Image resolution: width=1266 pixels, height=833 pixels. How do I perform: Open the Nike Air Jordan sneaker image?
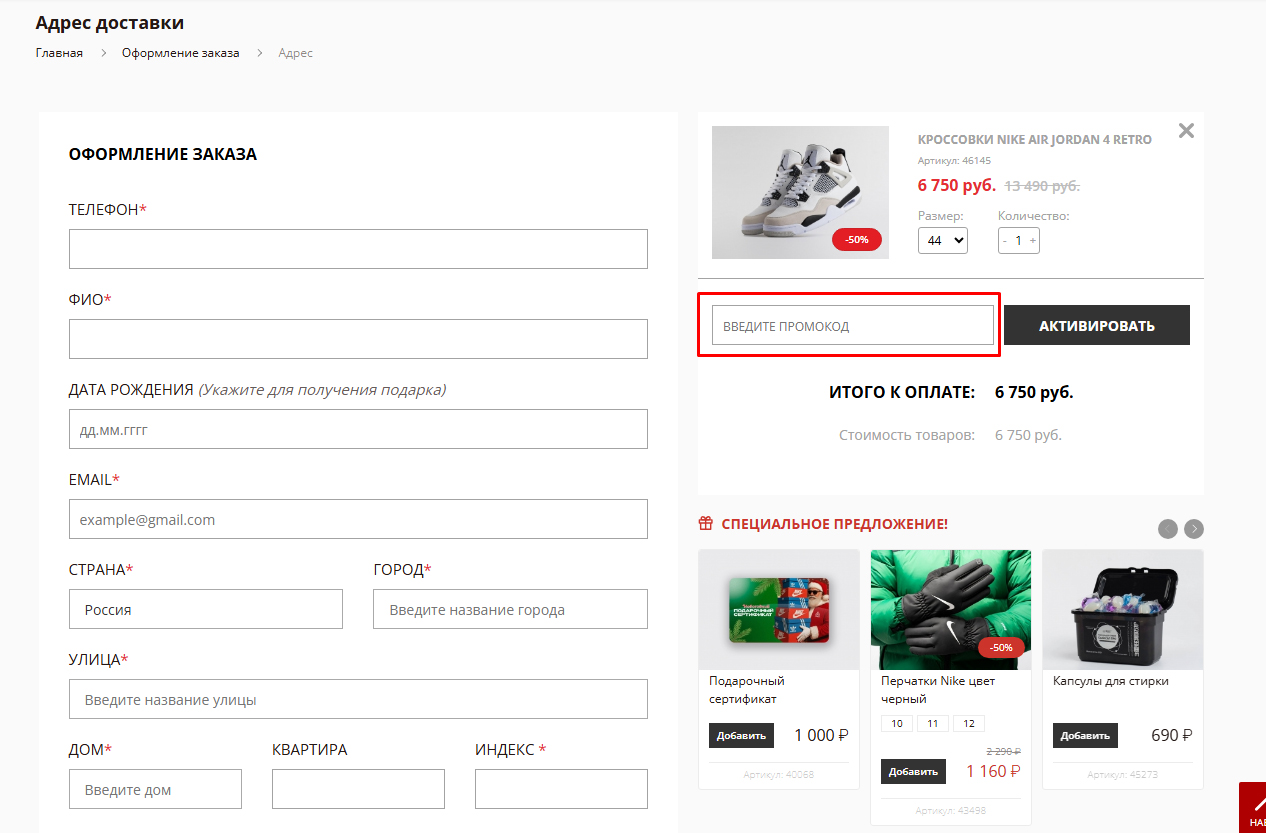coord(800,192)
